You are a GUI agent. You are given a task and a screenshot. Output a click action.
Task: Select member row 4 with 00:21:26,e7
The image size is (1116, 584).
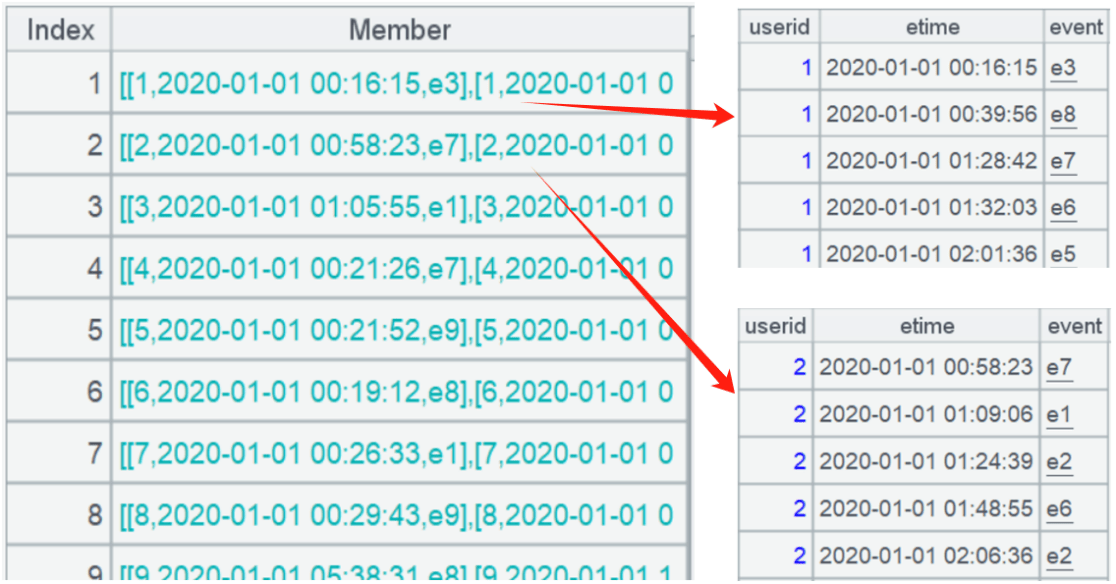pyautogui.click(x=399, y=268)
